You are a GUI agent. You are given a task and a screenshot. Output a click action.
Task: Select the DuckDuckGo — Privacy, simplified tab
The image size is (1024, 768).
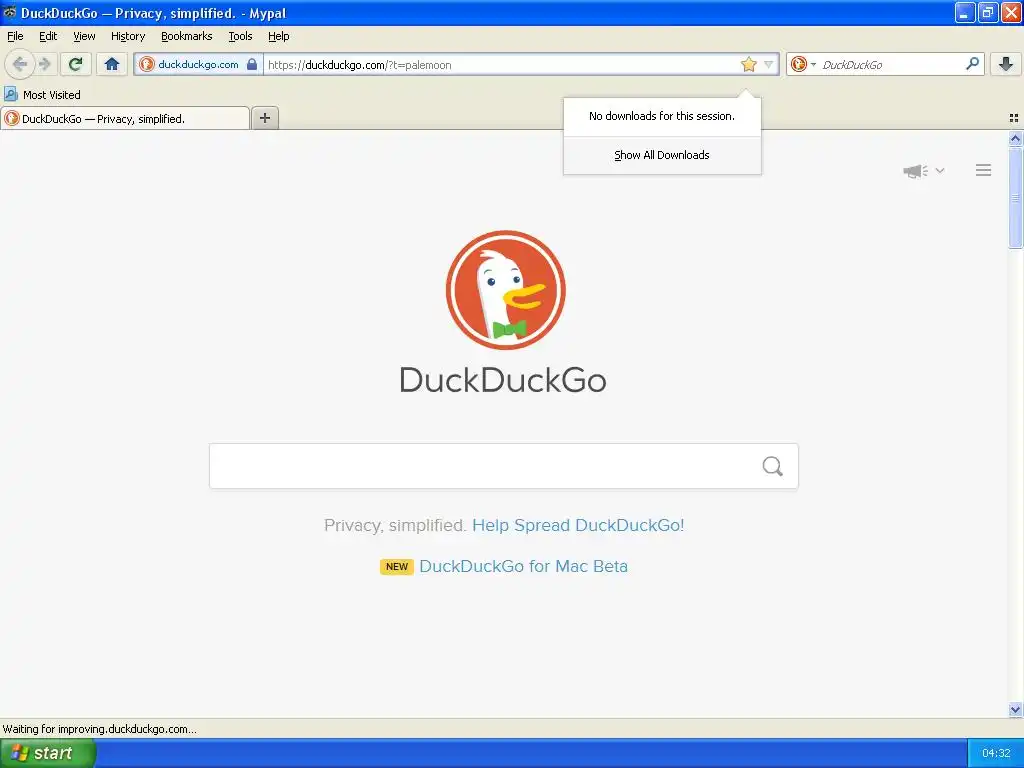coord(125,118)
